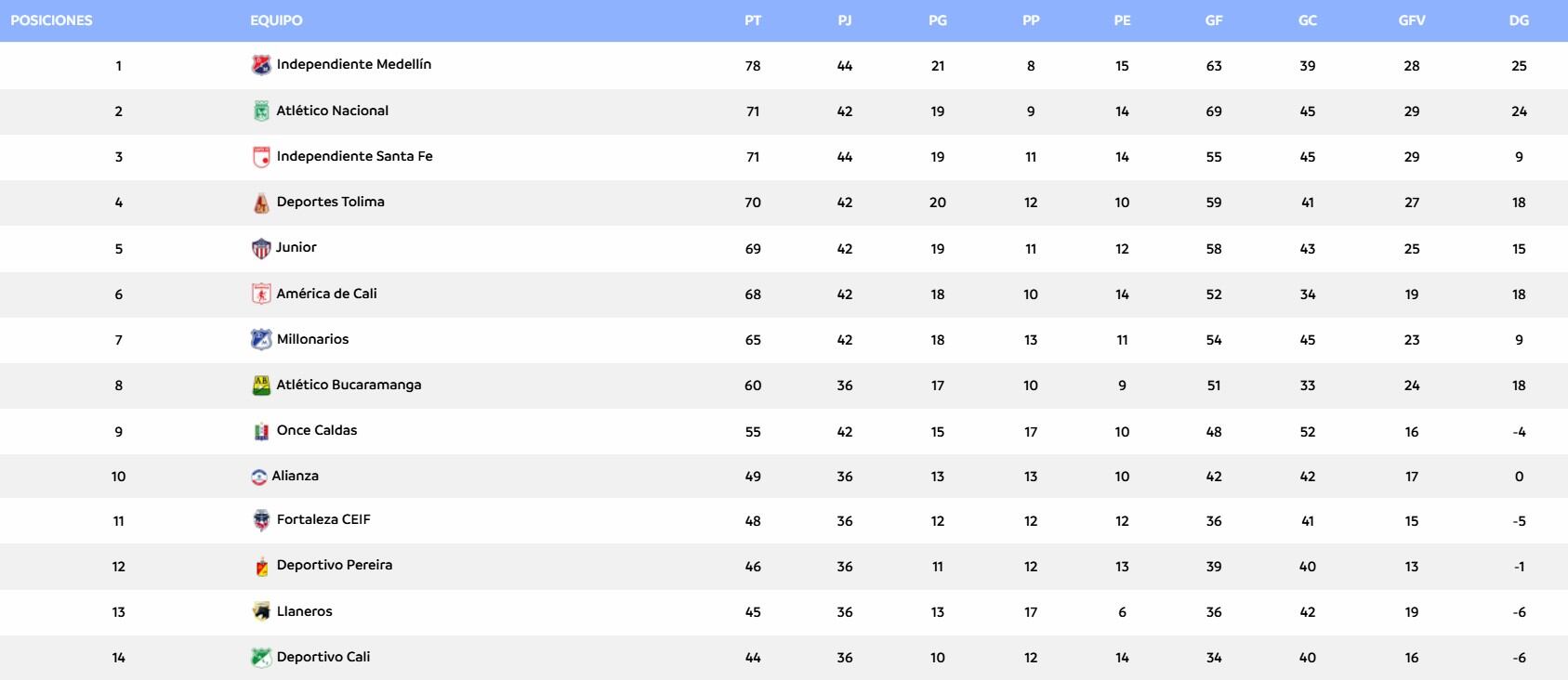This screenshot has height=680, width=1568.
Task: Click the Once Caldas crest icon
Action: point(261,431)
